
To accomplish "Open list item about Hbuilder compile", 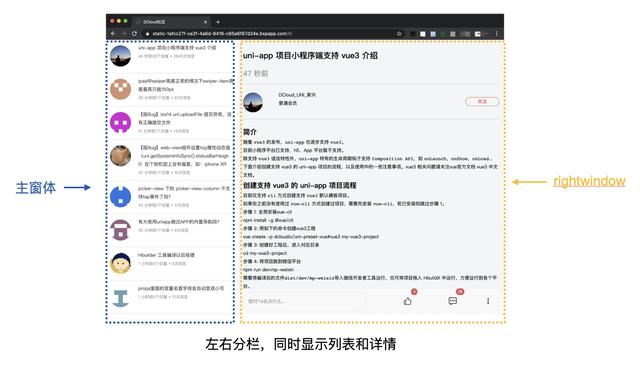I will coord(171,263).
